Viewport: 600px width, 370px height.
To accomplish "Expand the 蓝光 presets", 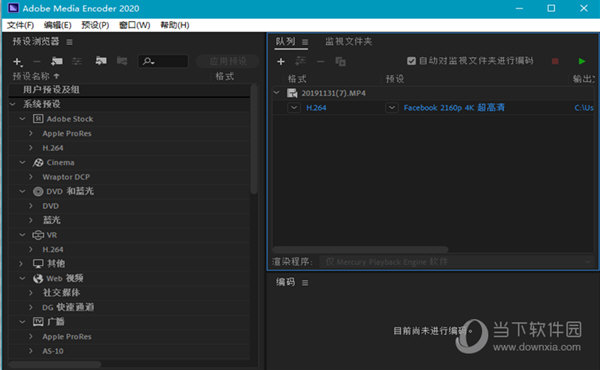I will coord(31,220).
